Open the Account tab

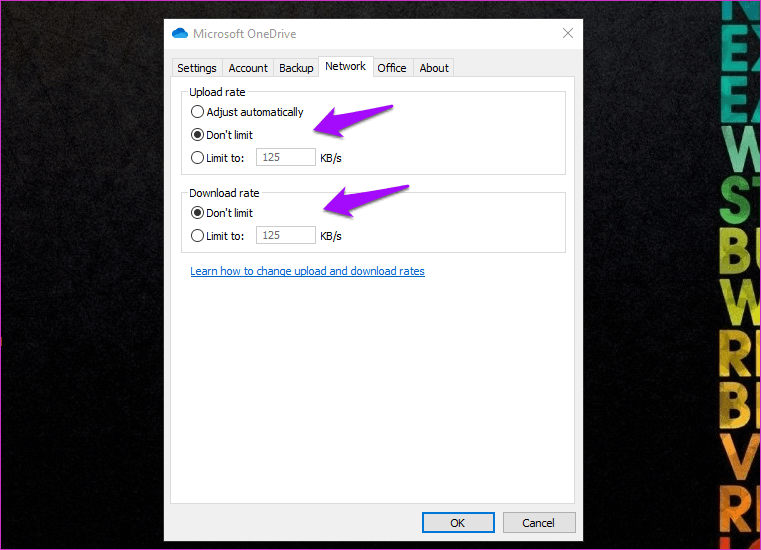coord(248,68)
